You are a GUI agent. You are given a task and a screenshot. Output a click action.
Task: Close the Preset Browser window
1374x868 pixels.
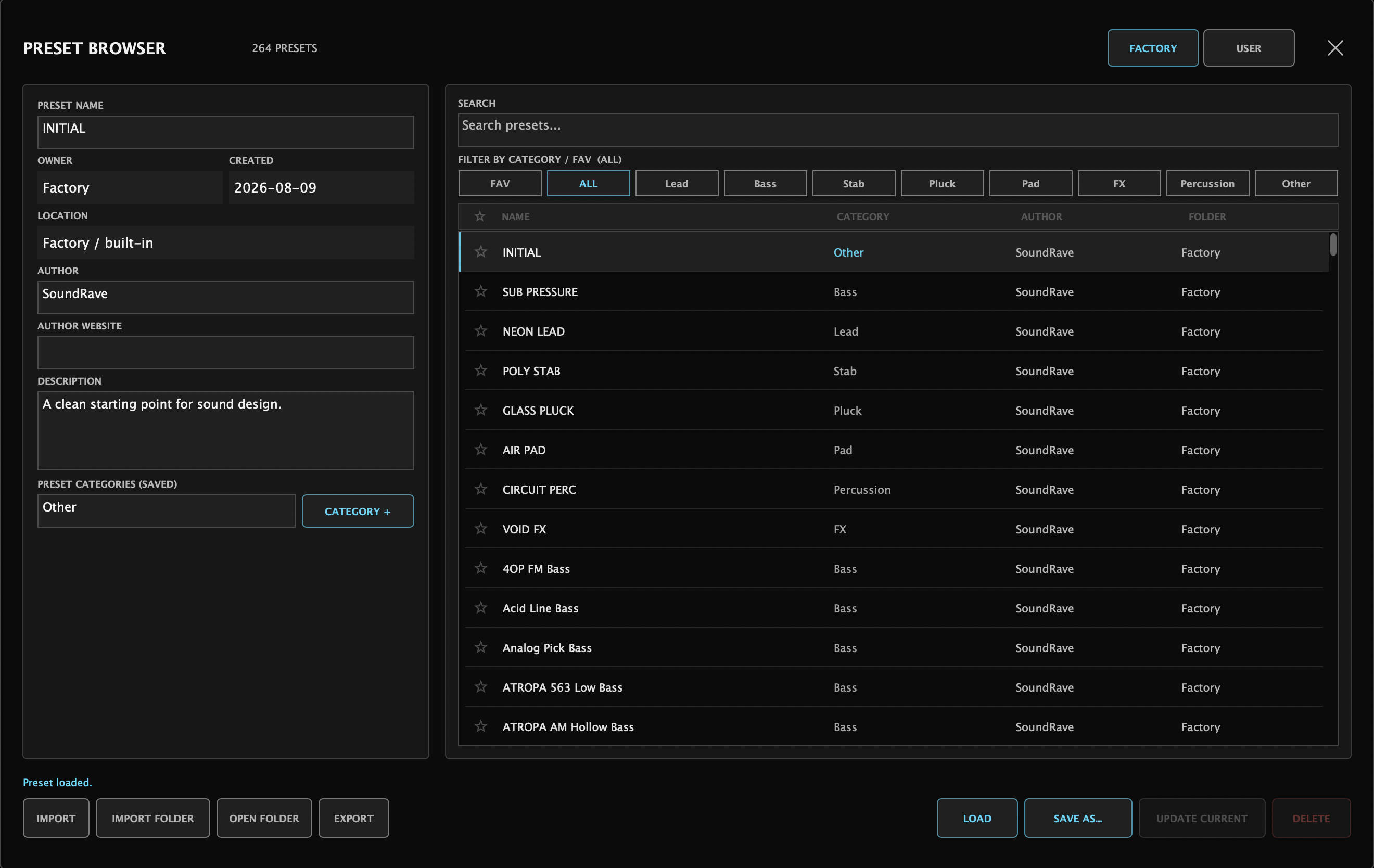pos(1334,48)
